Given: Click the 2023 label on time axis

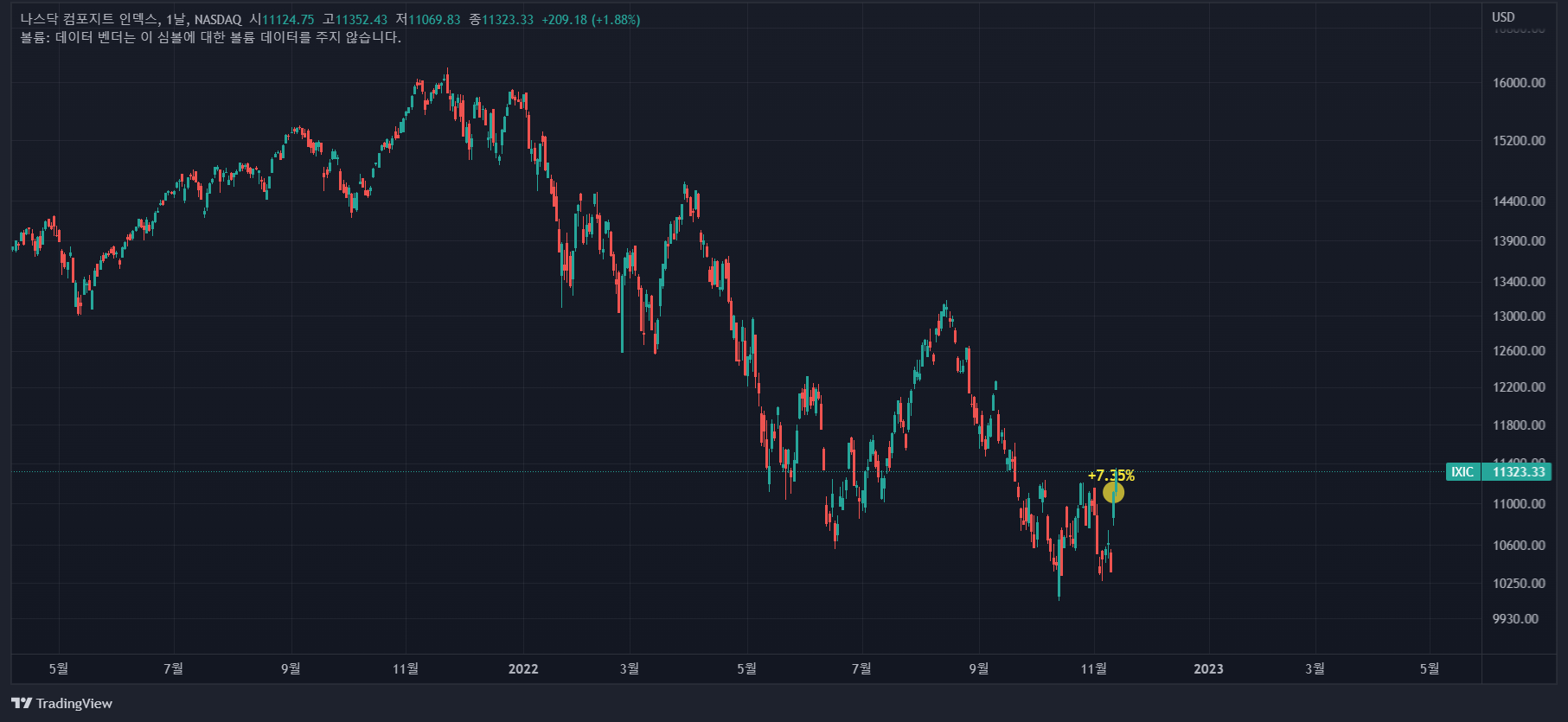Looking at the screenshot, I should click(x=1208, y=669).
